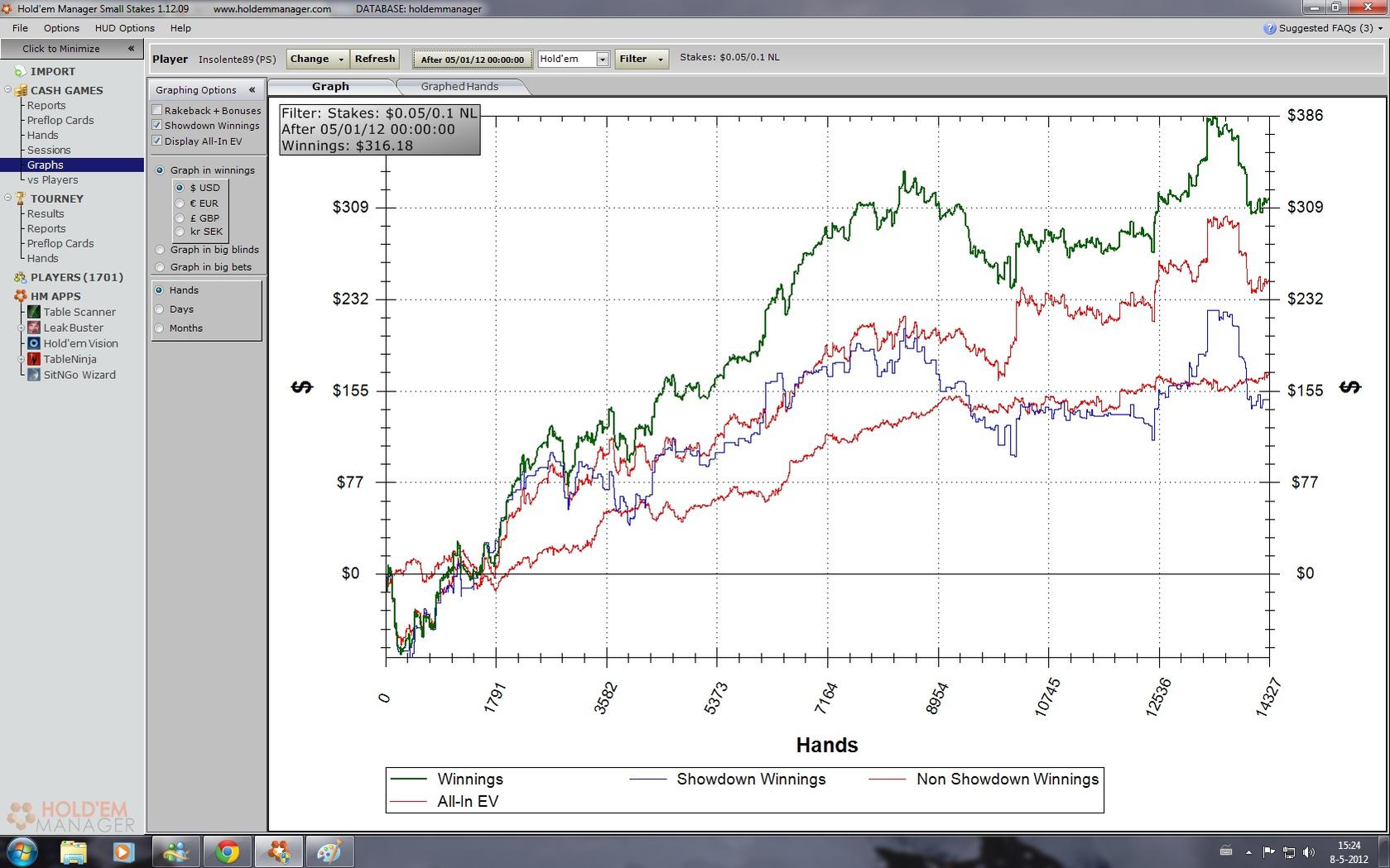
Task: Click the CASH GAMES folder icon
Action: [x=21, y=90]
